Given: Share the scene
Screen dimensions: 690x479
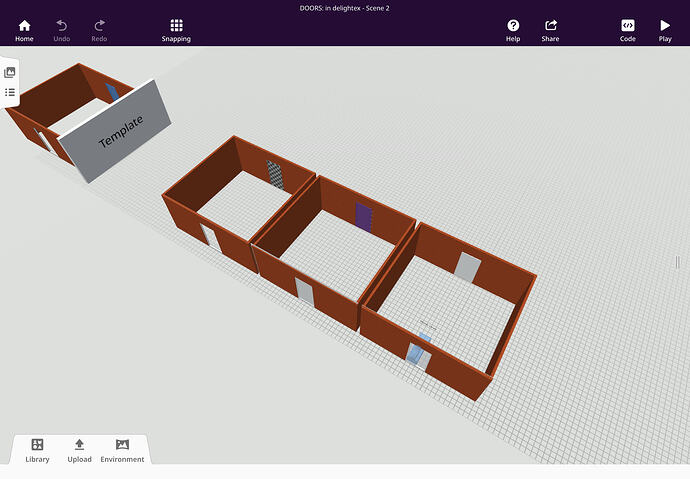Looking at the screenshot, I should [x=551, y=31].
